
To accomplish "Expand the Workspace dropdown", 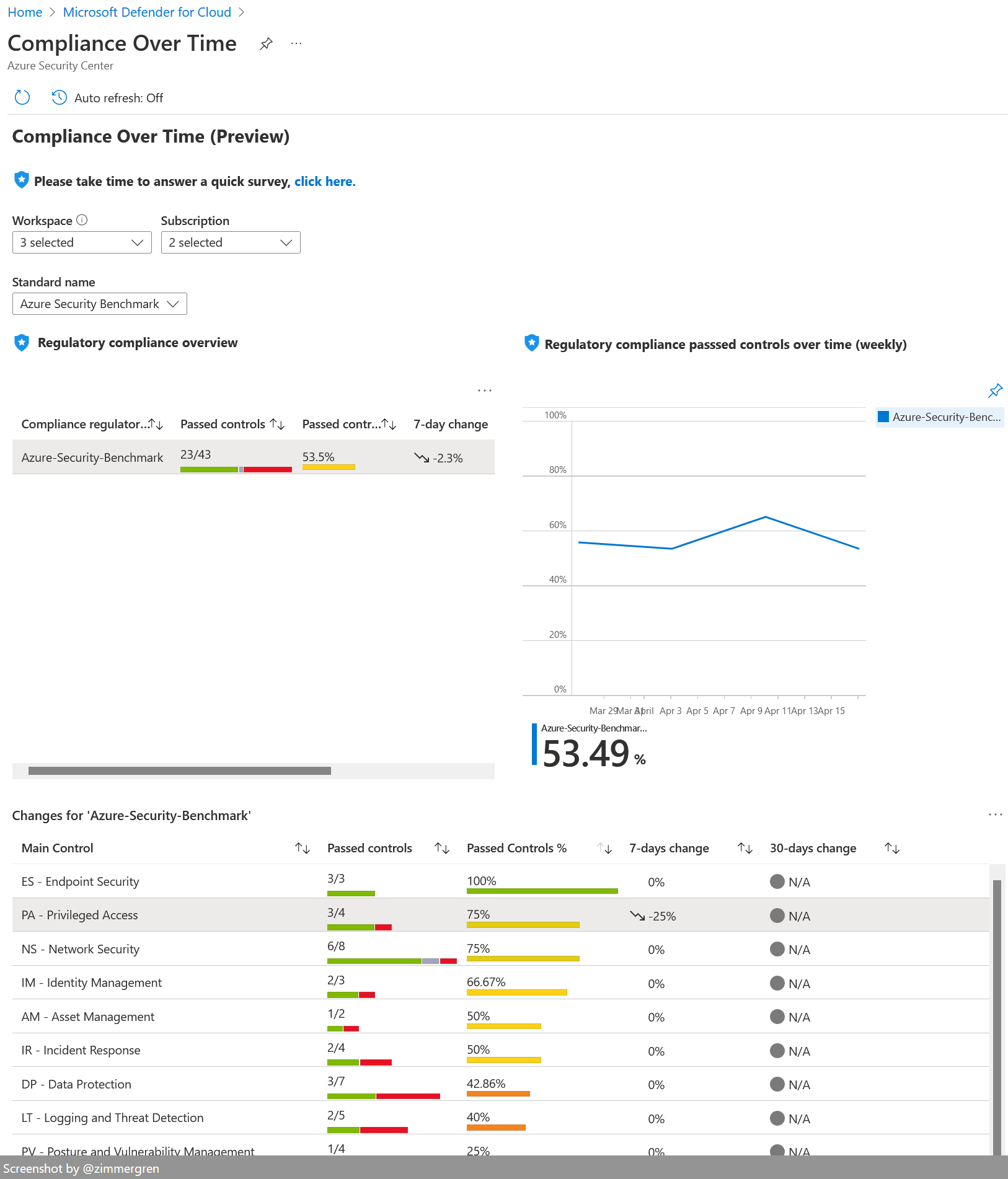I will pos(82,242).
